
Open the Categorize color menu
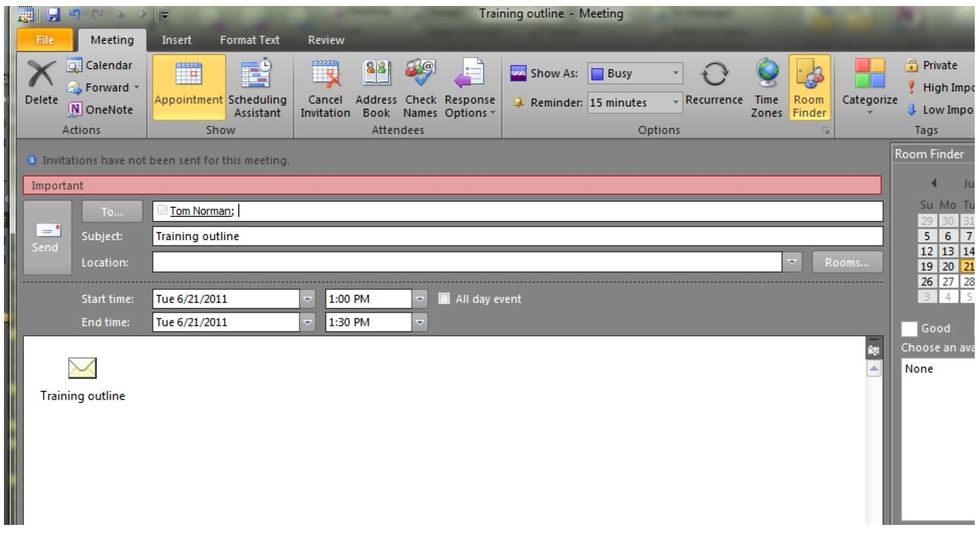click(x=869, y=75)
